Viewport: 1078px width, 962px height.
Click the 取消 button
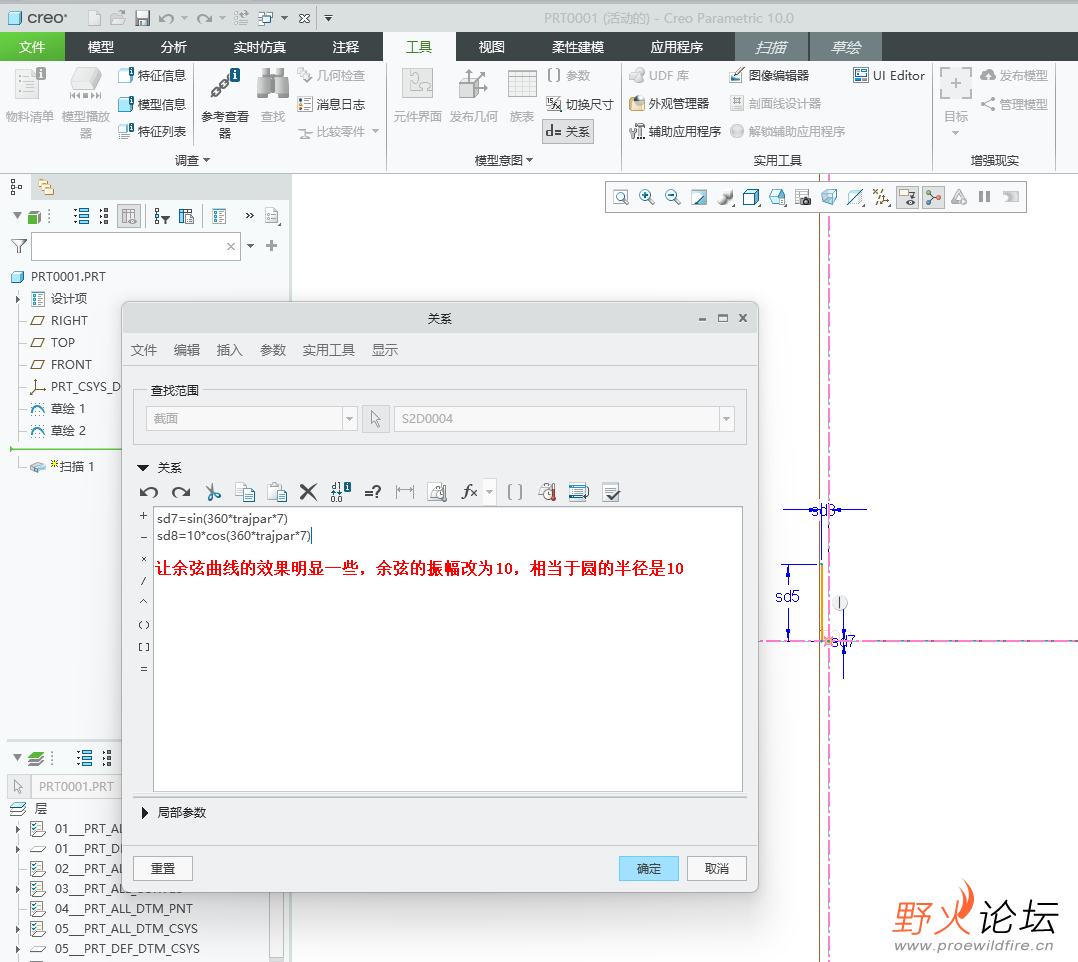716,868
